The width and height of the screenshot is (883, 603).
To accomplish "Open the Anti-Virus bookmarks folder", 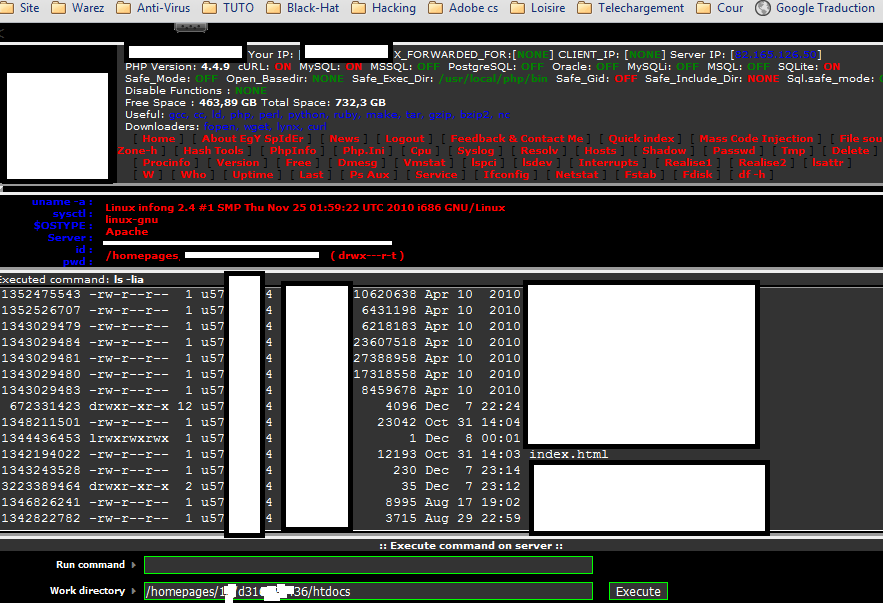I will point(153,8).
